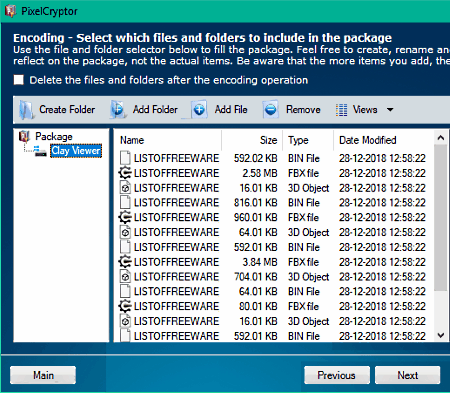
Task: Click the Create Folder toolbar icon
Action: 26,110
